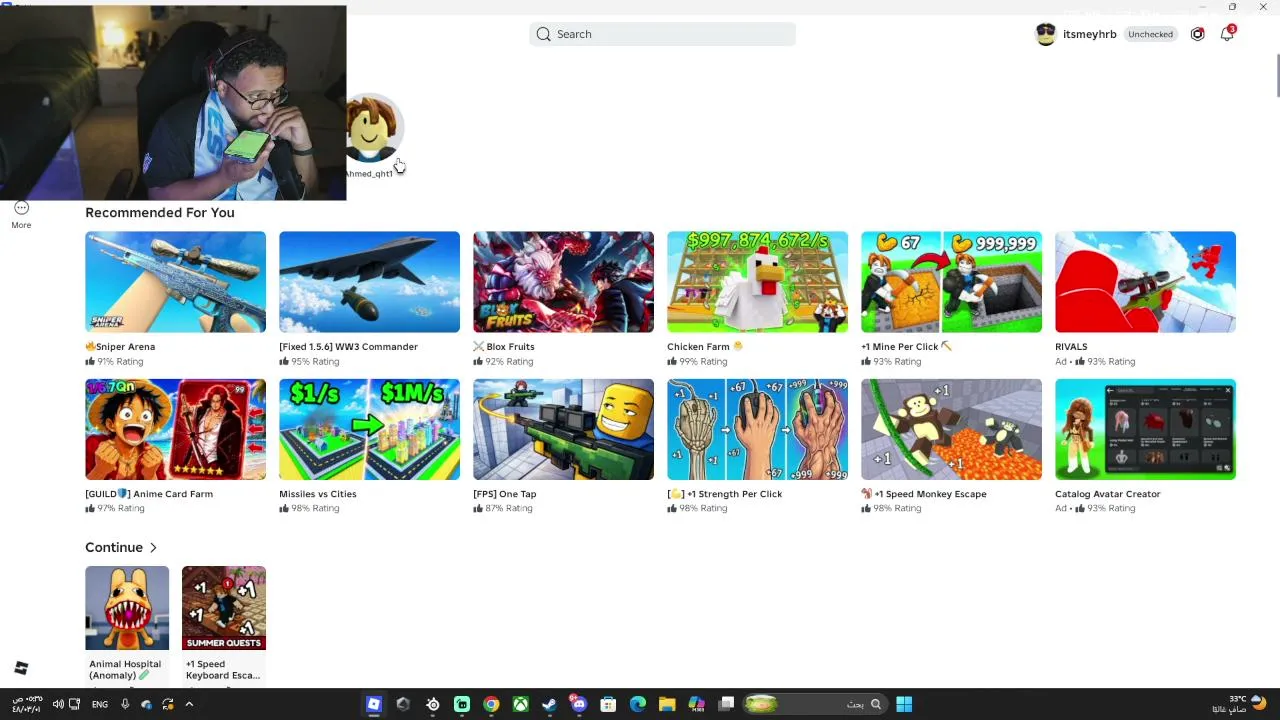The image size is (1280, 720).
Task: Open the Blox Fruits game thumbnail
Action: pyautogui.click(x=563, y=282)
